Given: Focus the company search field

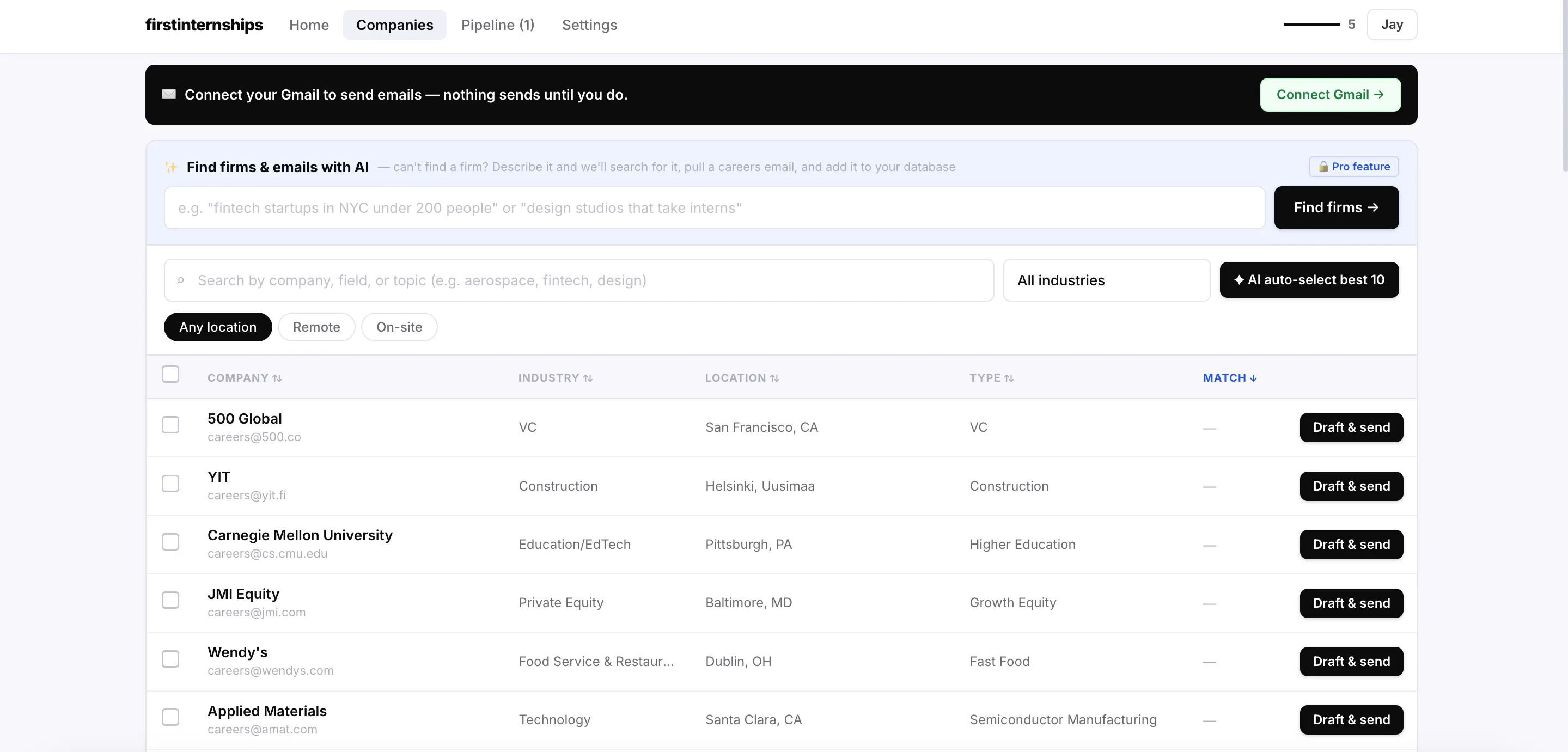Looking at the screenshot, I should point(579,280).
